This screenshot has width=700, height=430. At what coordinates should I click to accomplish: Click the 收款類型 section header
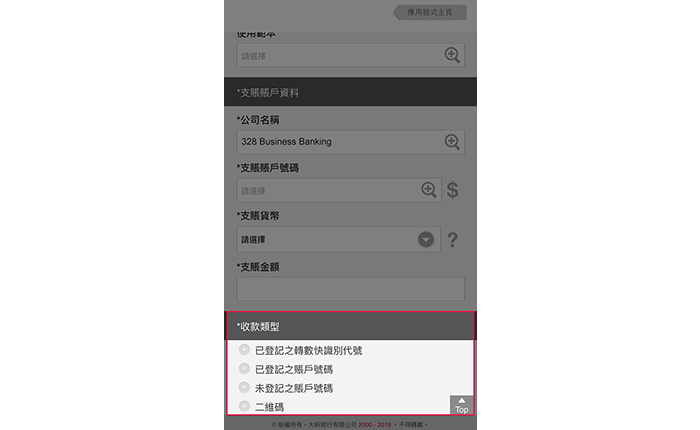(x=350, y=326)
